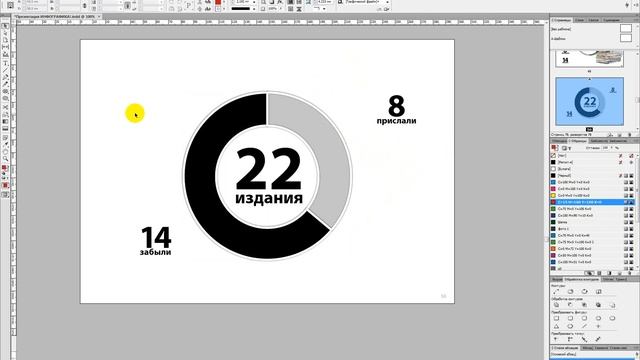Select the highlighted red swatch row
Screen dimensions: 640x360
coord(591,202)
